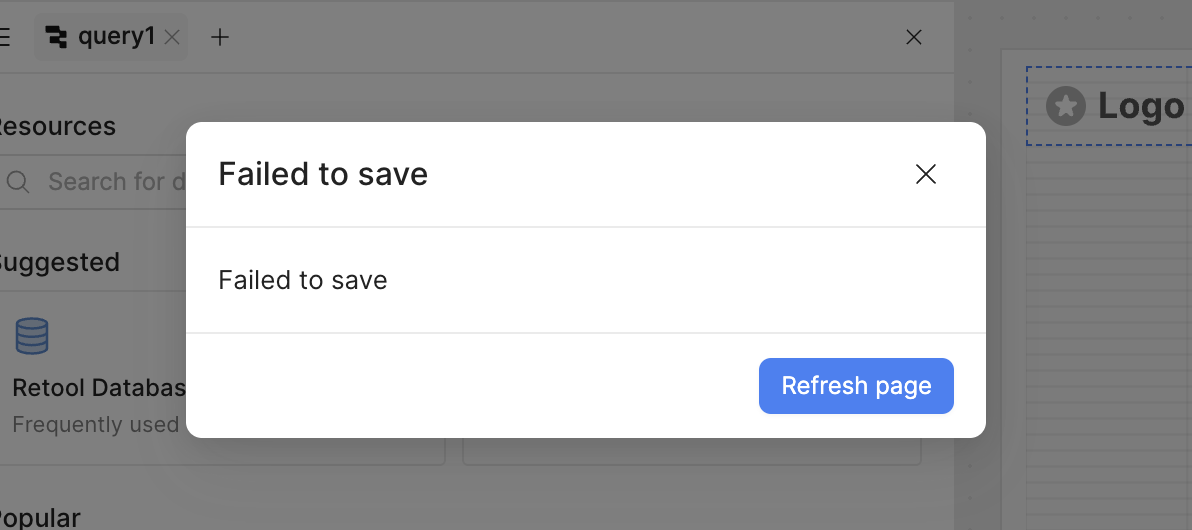Select the Logo text on canvas
Viewport: 1192px width, 530px height.
1141,106
